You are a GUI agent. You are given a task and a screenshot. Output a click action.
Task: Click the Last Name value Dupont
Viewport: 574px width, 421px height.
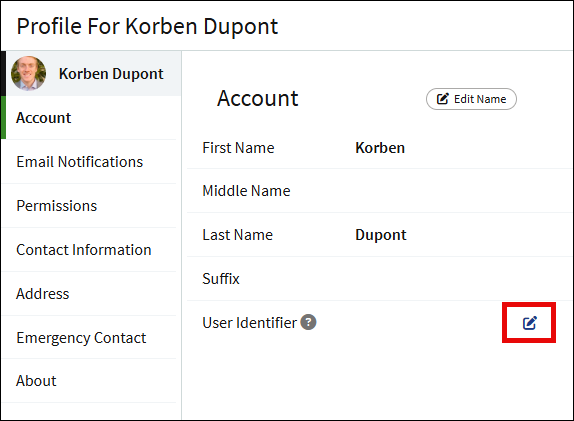pos(381,235)
